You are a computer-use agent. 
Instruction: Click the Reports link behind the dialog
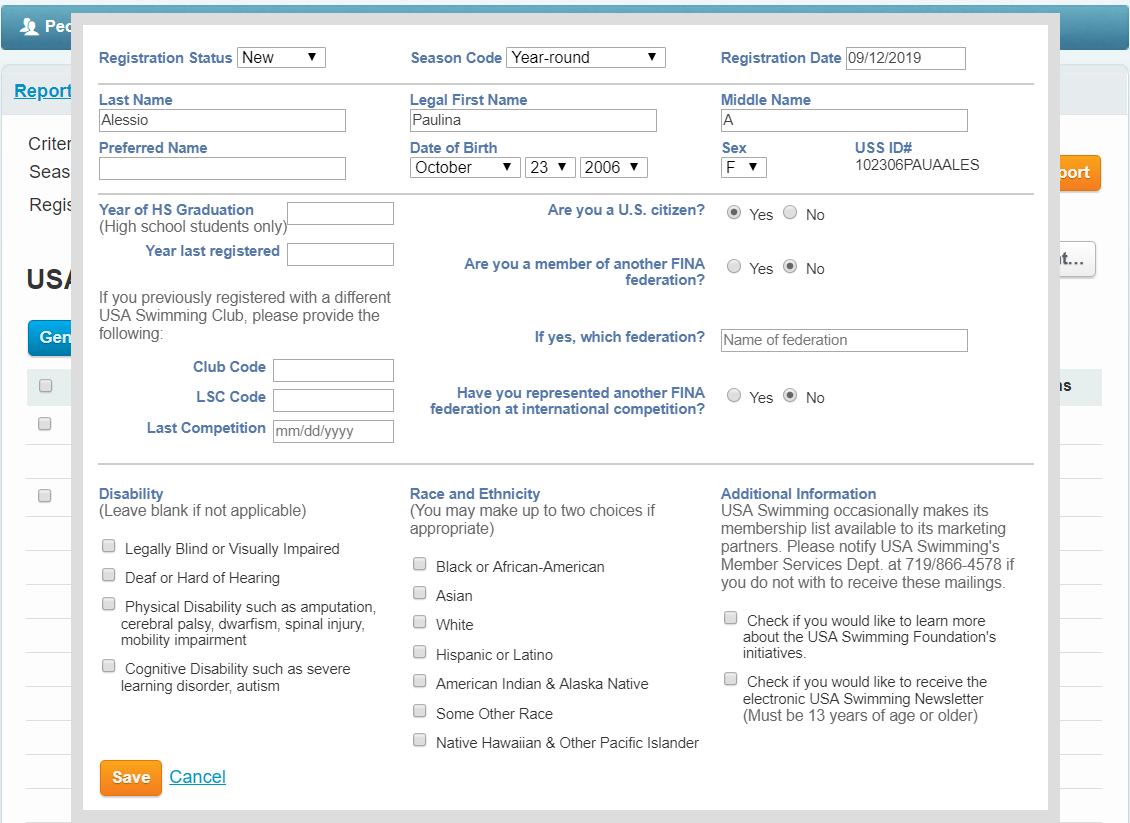43,91
